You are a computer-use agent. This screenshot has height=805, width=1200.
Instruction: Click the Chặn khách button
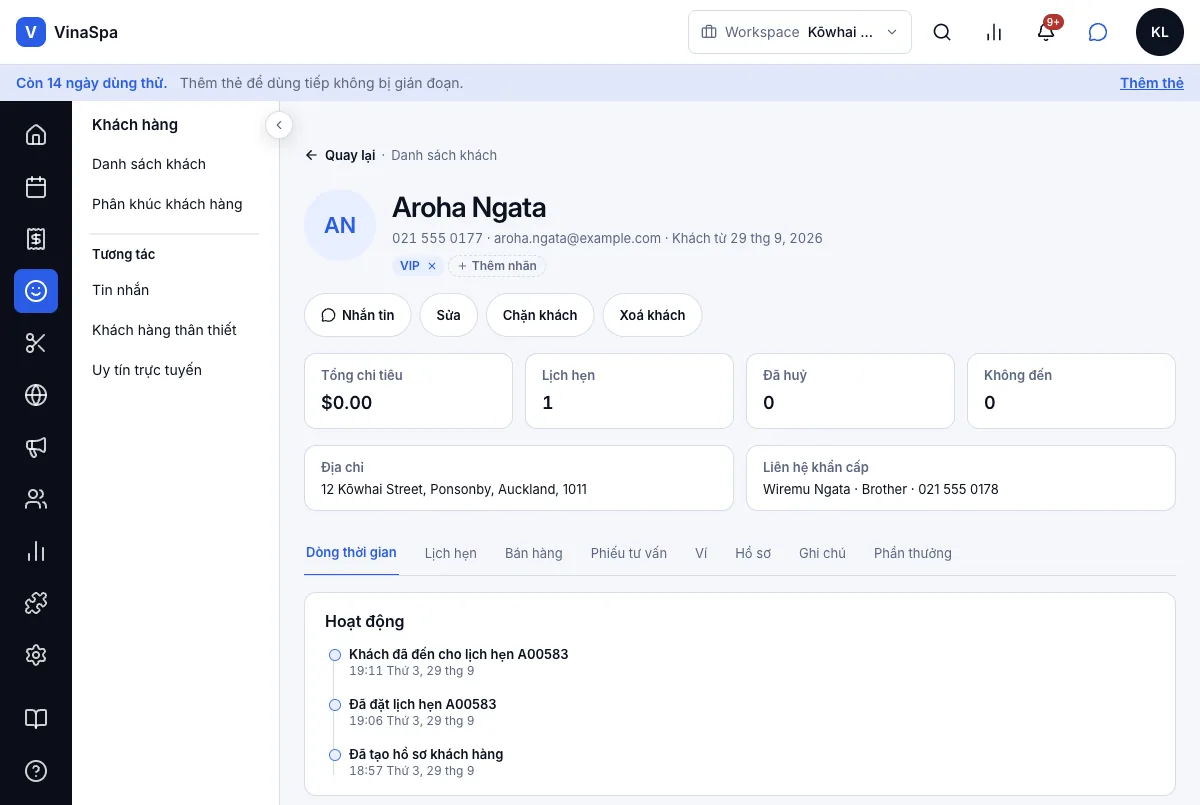(x=540, y=315)
